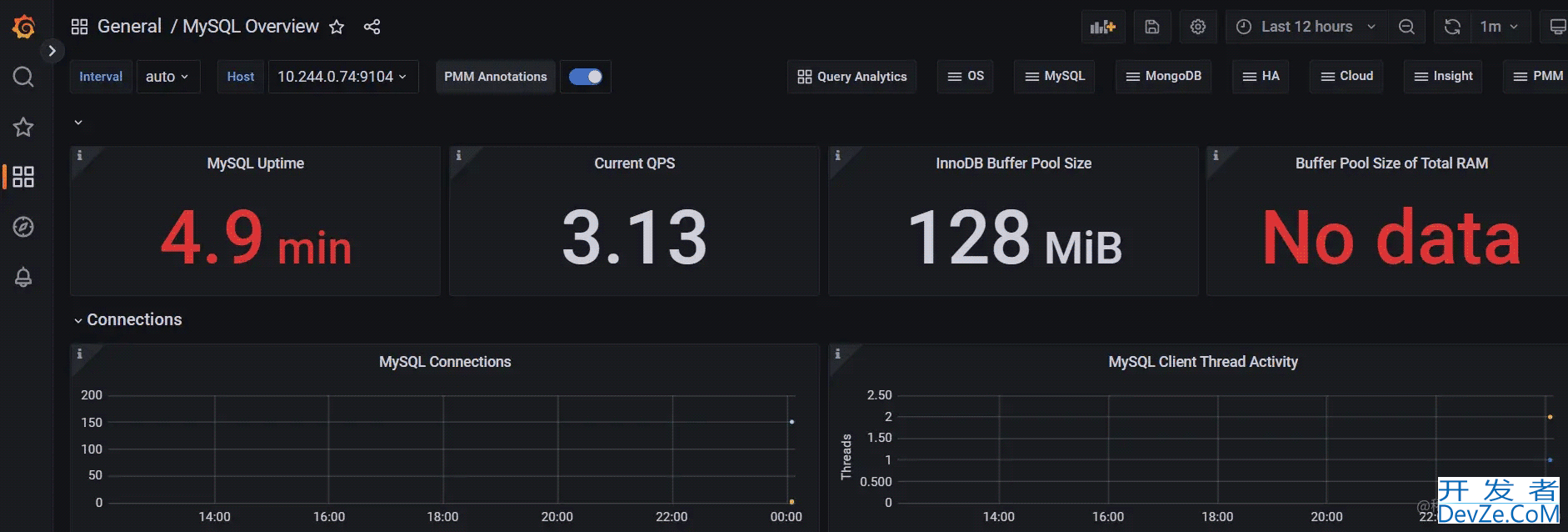Click the Host label
This screenshot has width=1568, height=532.
[241, 77]
